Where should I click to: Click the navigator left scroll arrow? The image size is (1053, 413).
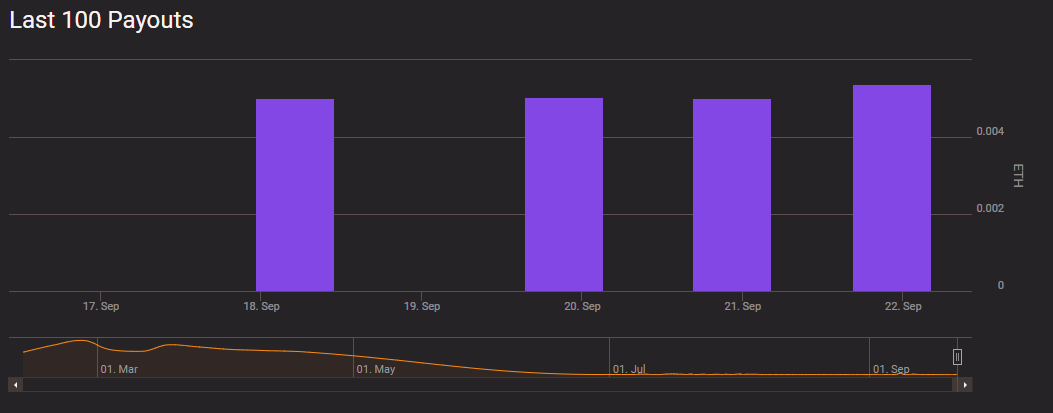click(x=15, y=385)
